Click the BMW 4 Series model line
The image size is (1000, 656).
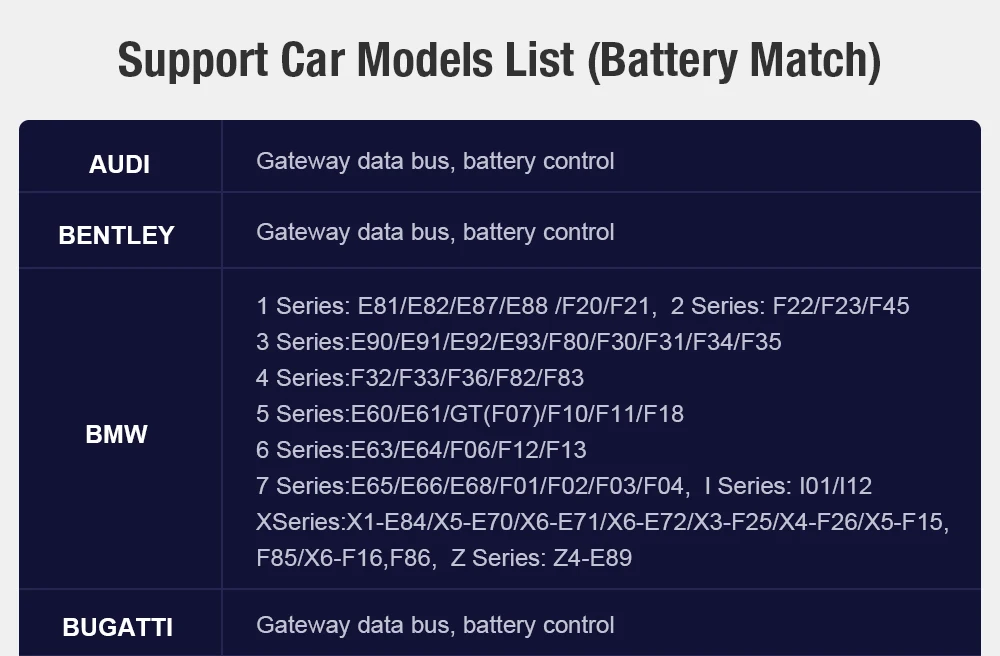(x=420, y=378)
